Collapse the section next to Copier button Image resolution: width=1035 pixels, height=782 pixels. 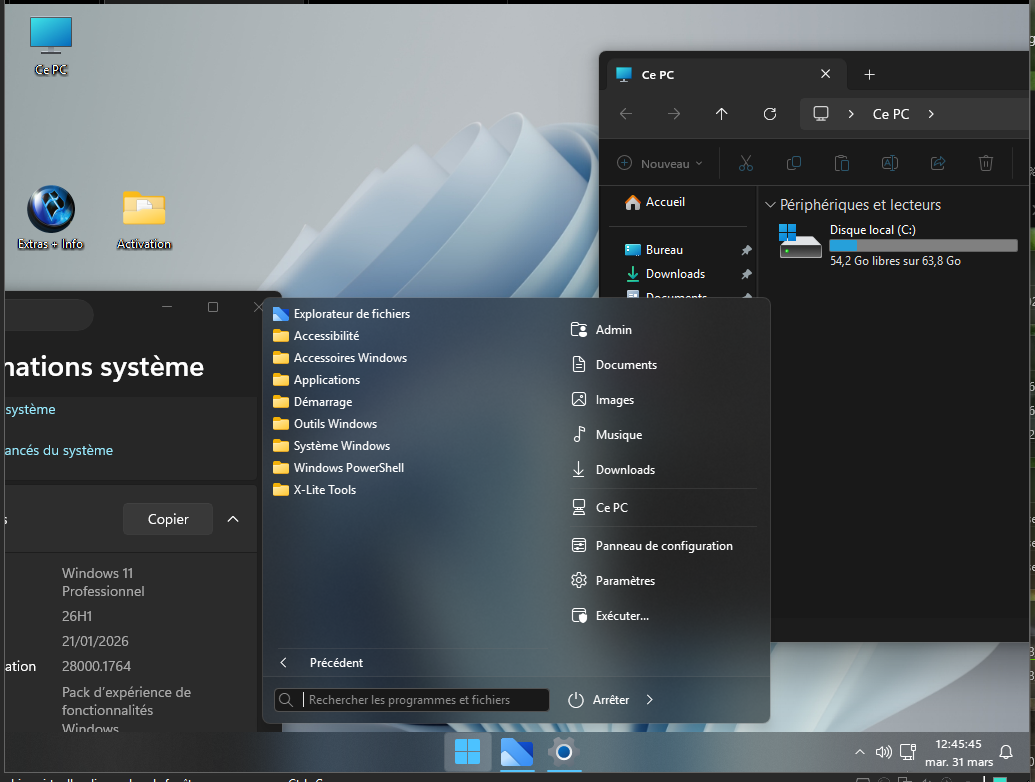click(x=233, y=519)
